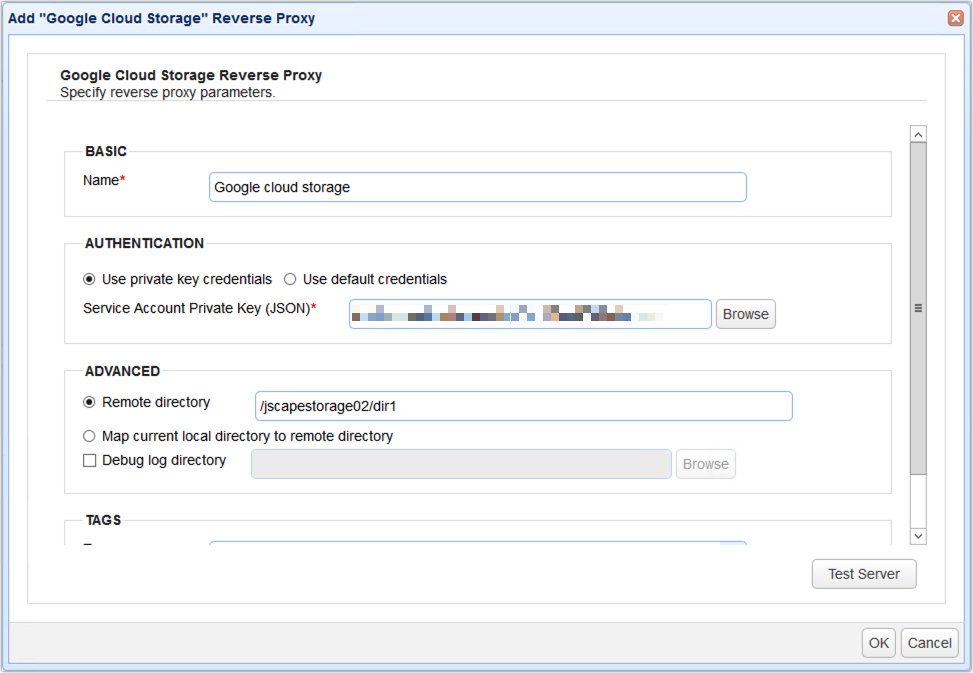Click into the Name input field
This screenshot has height=673, width=973.
pos(477,187)
